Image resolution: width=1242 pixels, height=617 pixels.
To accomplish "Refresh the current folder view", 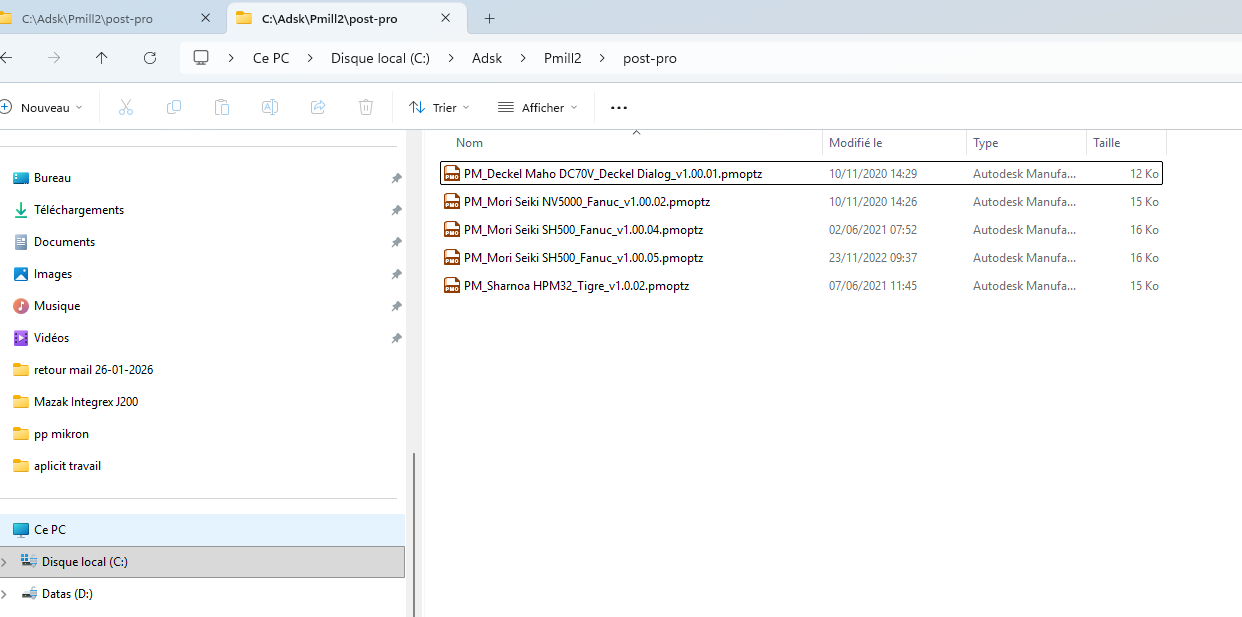I will (150, 58).
